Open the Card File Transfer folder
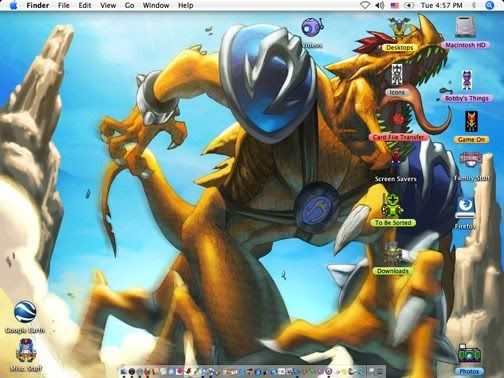Screen dimensions: 504x378 pos(398,120)
